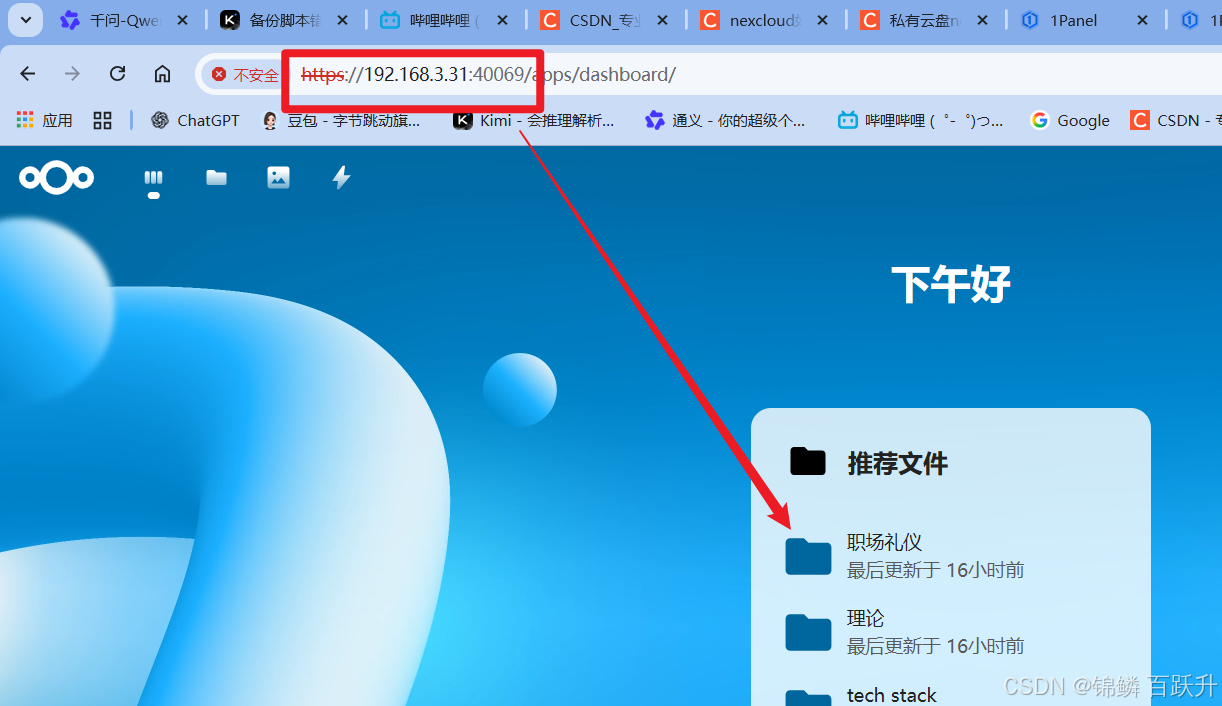Open the 通义 bookmark
Screen dimensions: 1222x706
point(725,120)
